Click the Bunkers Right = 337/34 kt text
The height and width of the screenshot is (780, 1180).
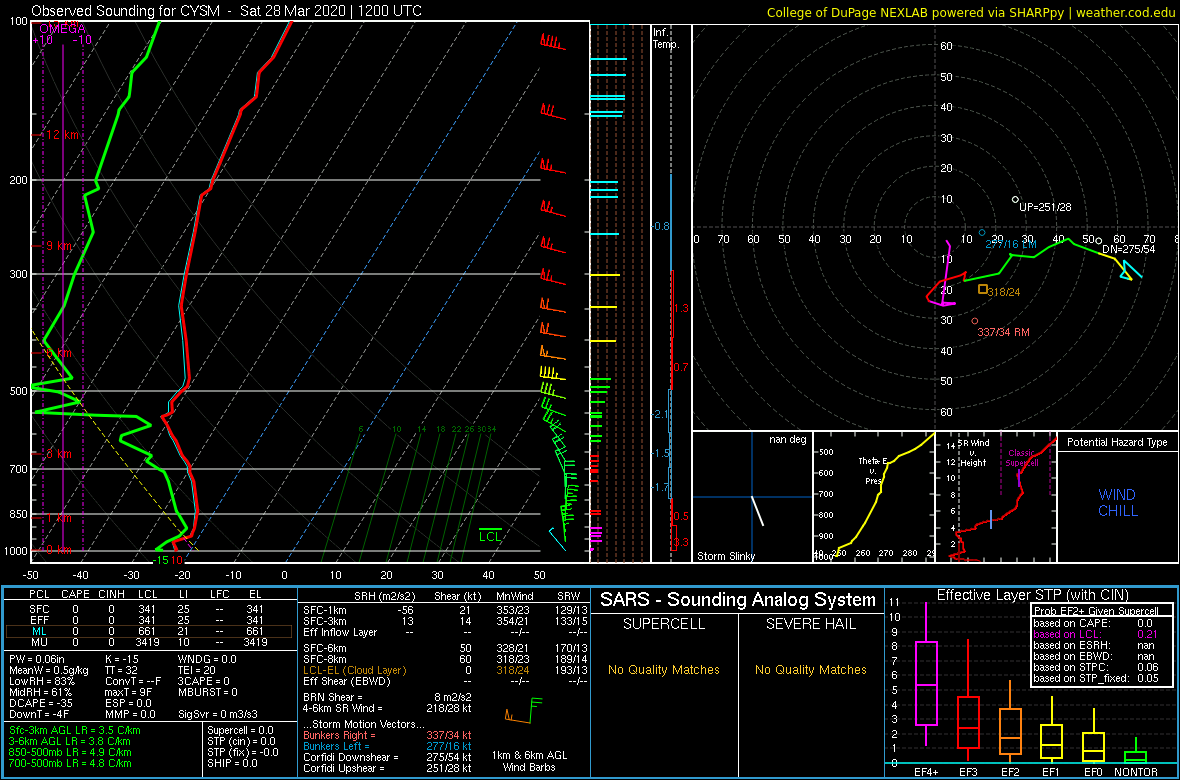[387, 734]
